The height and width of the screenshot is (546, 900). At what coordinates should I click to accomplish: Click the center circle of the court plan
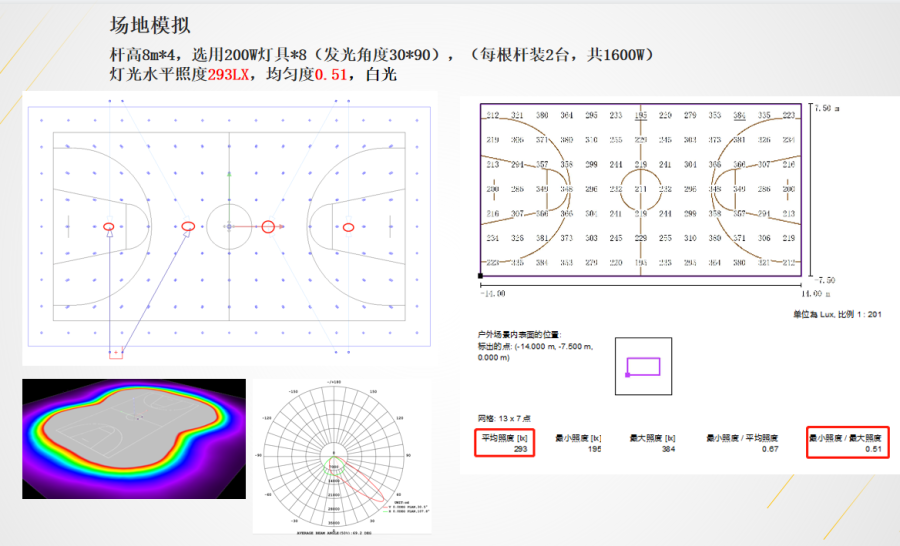[229, 227]
